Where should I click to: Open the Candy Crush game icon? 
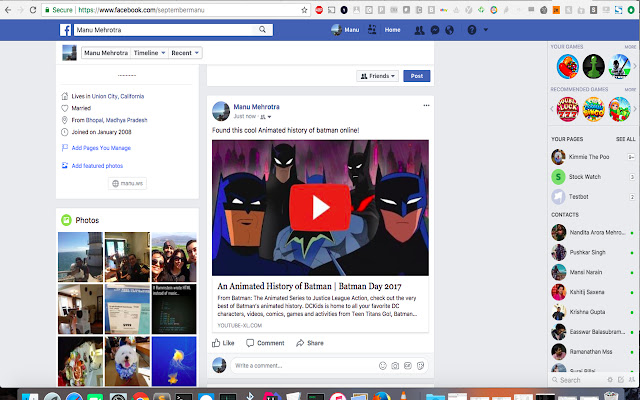[x=567, y=66]
